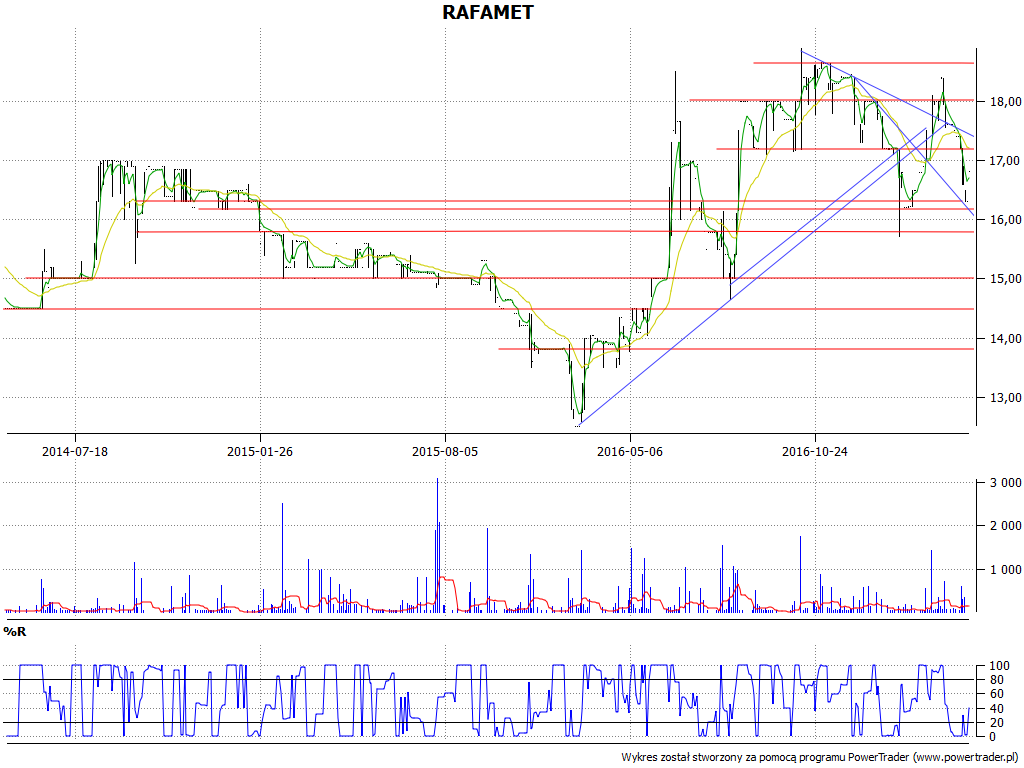This screenshot has height=768, width=1024.
Task: Click the 40 level on %R axis
Action: 997,709
